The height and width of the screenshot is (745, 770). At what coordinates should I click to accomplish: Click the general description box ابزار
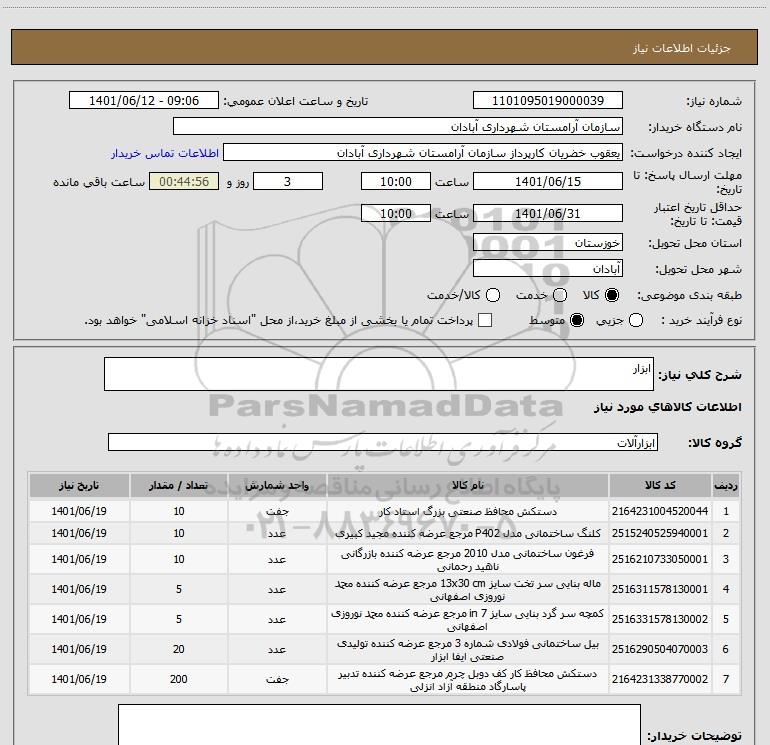pyautogui.click(x=379, y=374)
